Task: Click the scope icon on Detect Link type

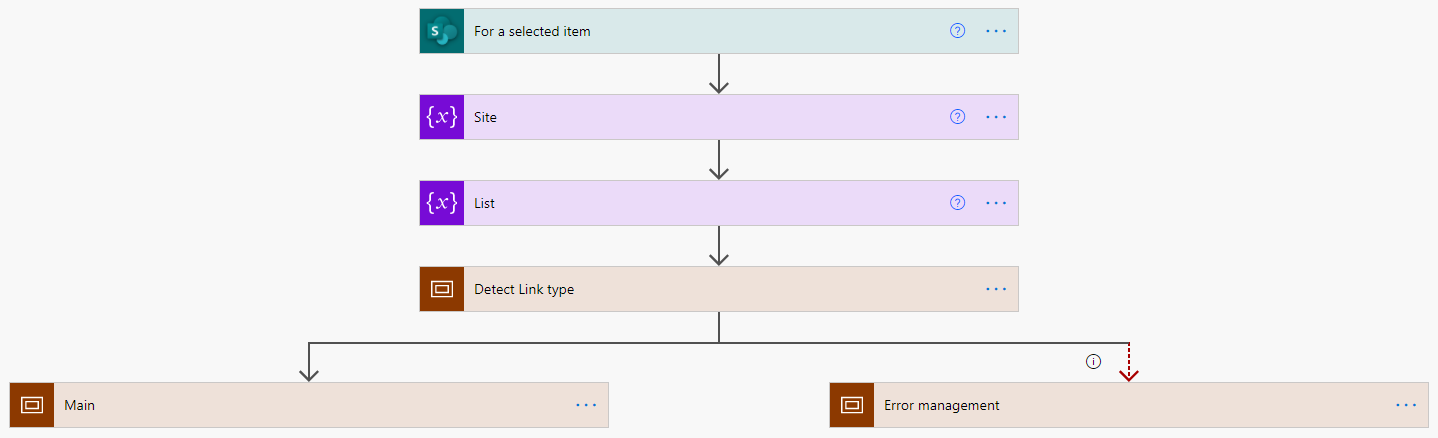Action: pyautogui.click(x=442, y=289)
